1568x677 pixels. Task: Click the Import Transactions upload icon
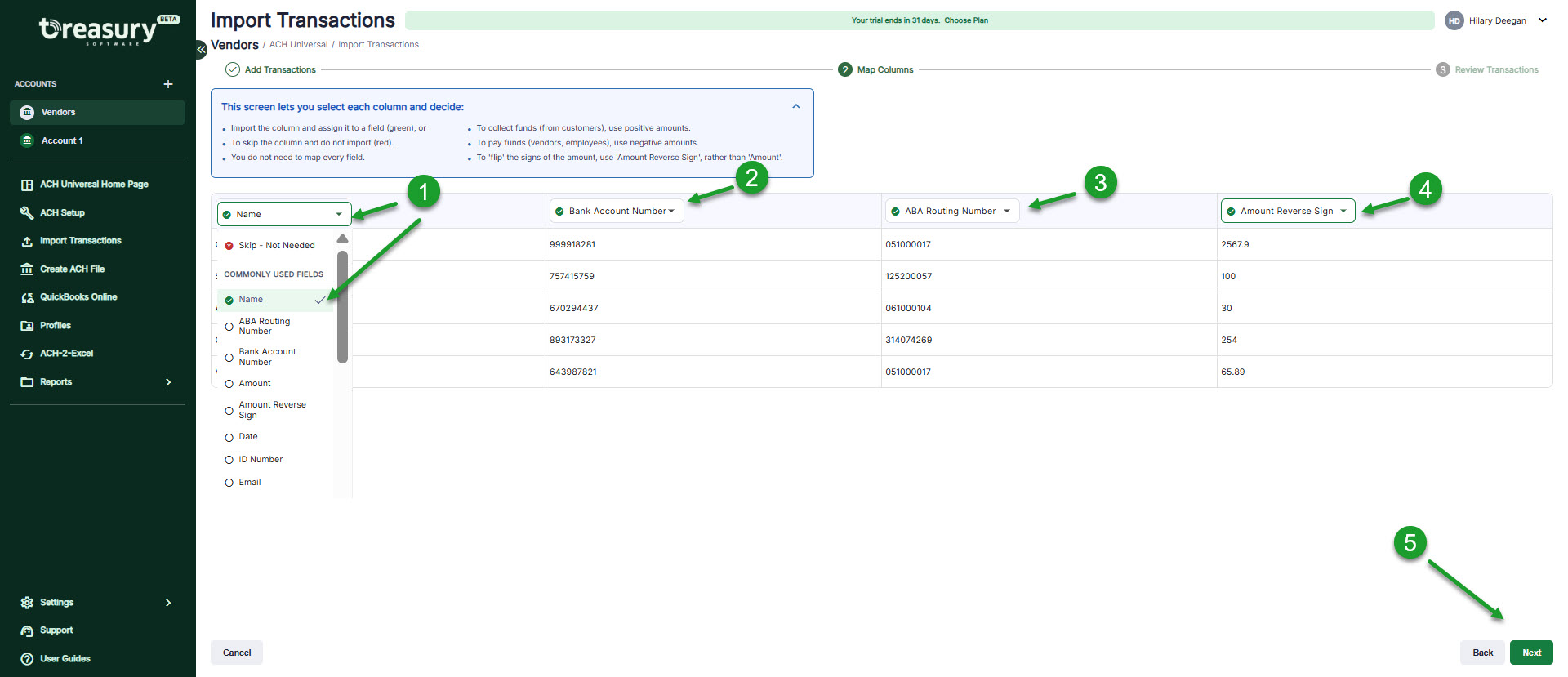[x=27, y=241]
